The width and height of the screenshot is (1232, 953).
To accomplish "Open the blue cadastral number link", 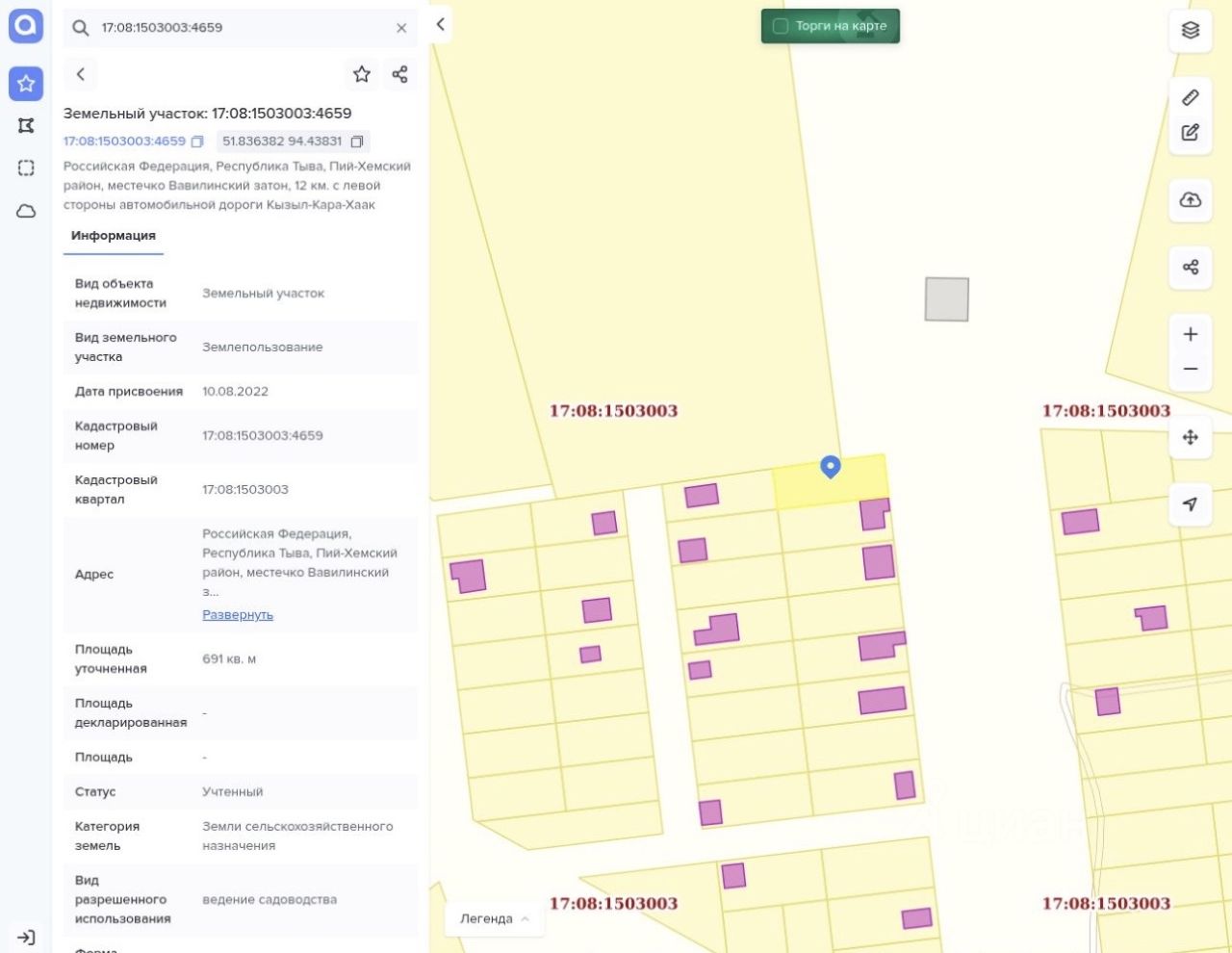I will [x=124, y=142].
